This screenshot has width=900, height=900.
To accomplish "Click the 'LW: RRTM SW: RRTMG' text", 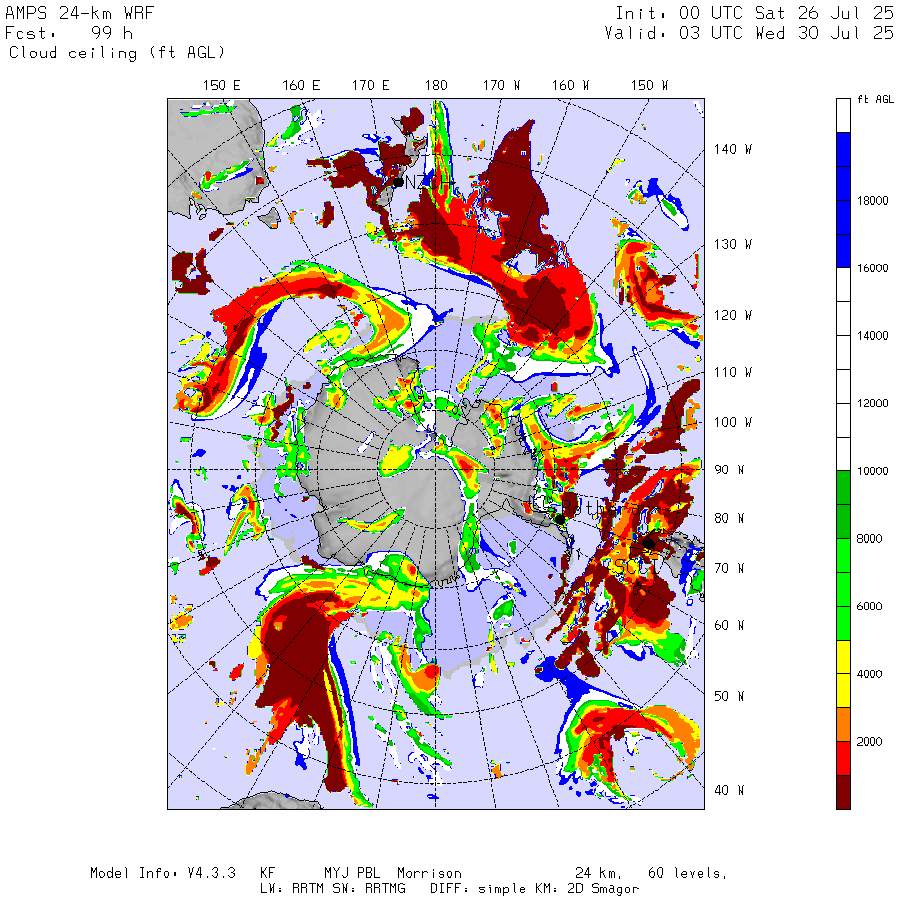I will (x=333, y=889).
